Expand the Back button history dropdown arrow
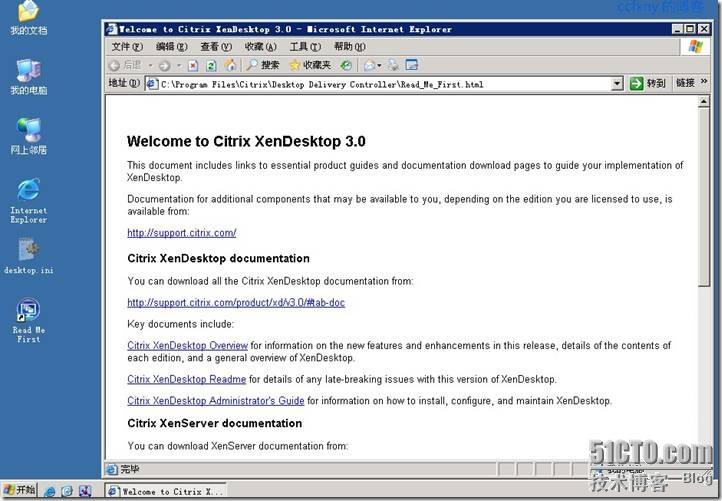Viewport: 722px width, 501px height. click(x=150, y=66)
